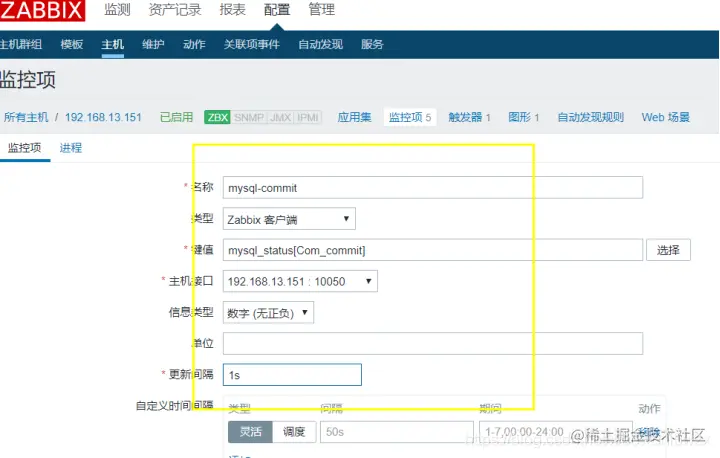Select the 主机 submenu item
The image size is (720, 458).
tap(112, 45)
